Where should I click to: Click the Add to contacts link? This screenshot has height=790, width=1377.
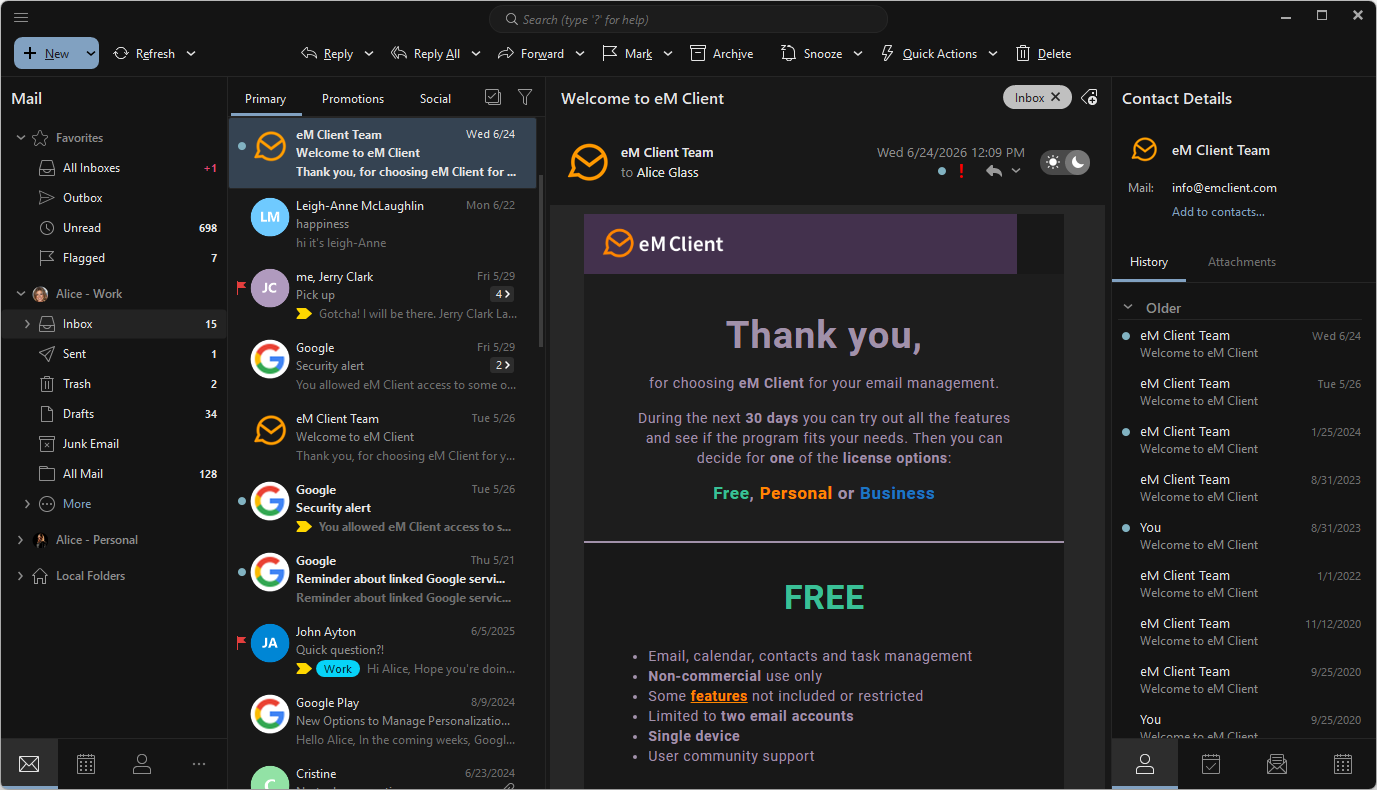click(1218, 212)
